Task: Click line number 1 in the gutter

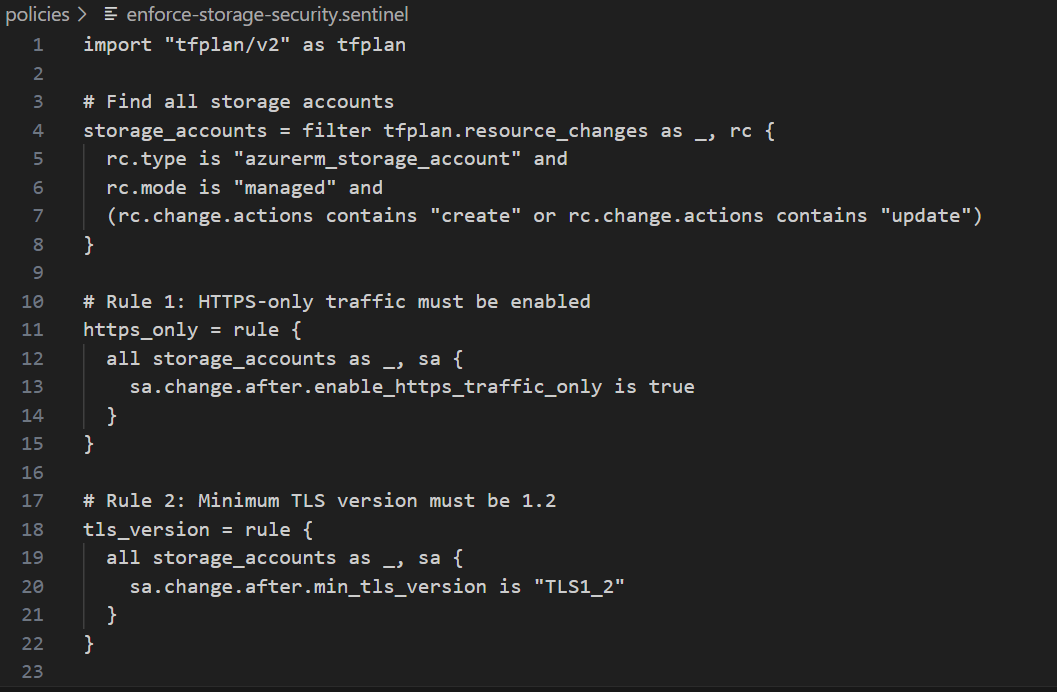Action: coord(37,45)
